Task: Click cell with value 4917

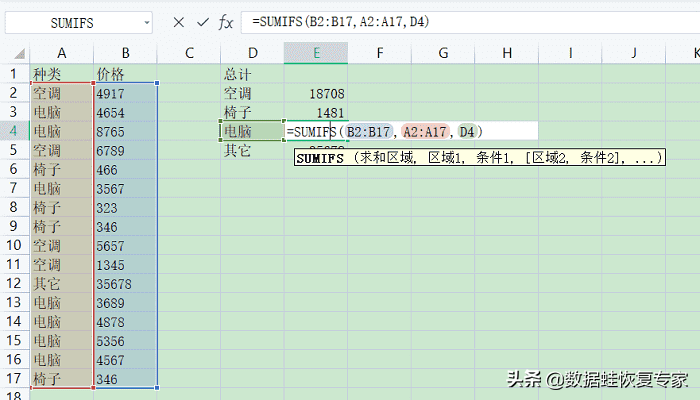Action: pos(125,93)
